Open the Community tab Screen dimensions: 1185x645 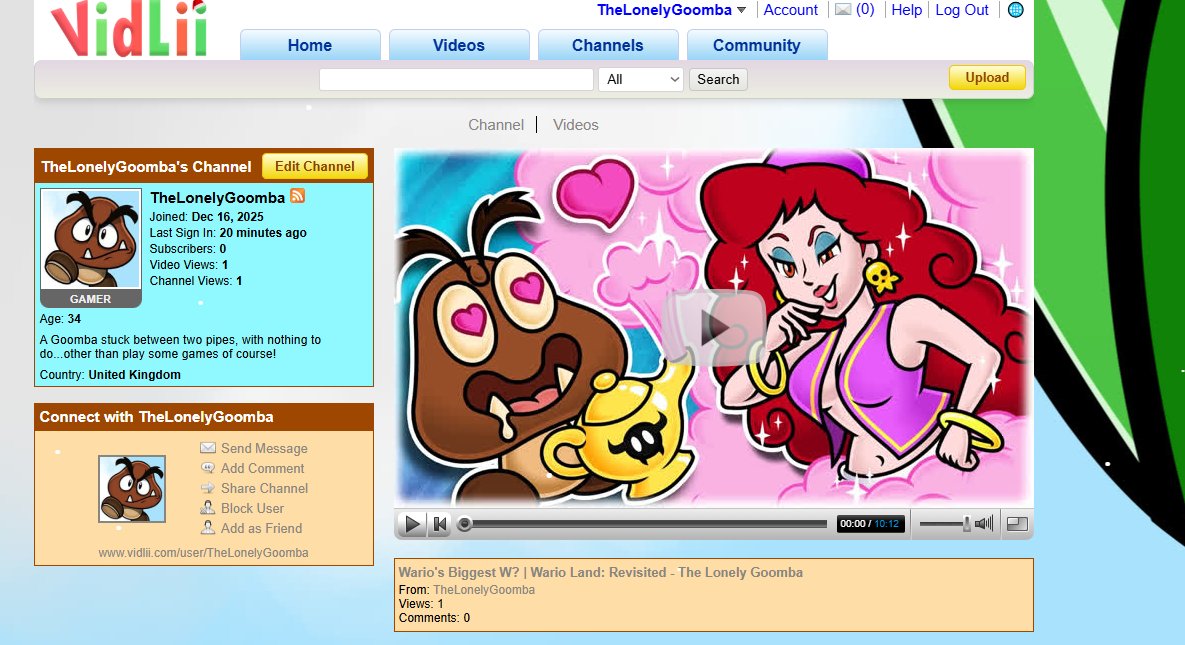[756, 45]
